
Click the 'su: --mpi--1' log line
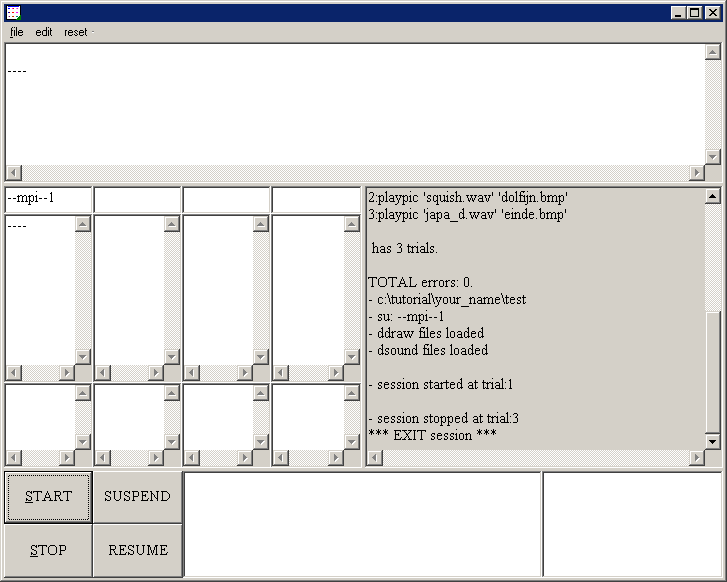pos(406,317)
